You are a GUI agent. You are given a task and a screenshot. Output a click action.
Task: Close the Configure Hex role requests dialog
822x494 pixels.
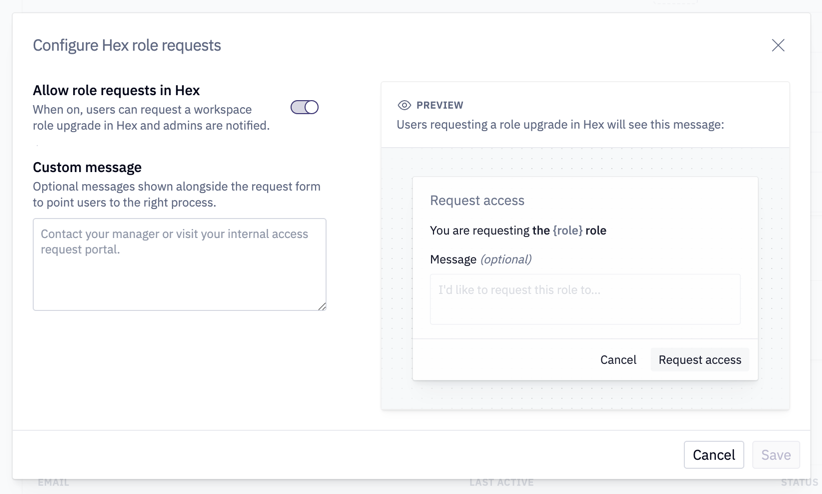pos(778,45)
